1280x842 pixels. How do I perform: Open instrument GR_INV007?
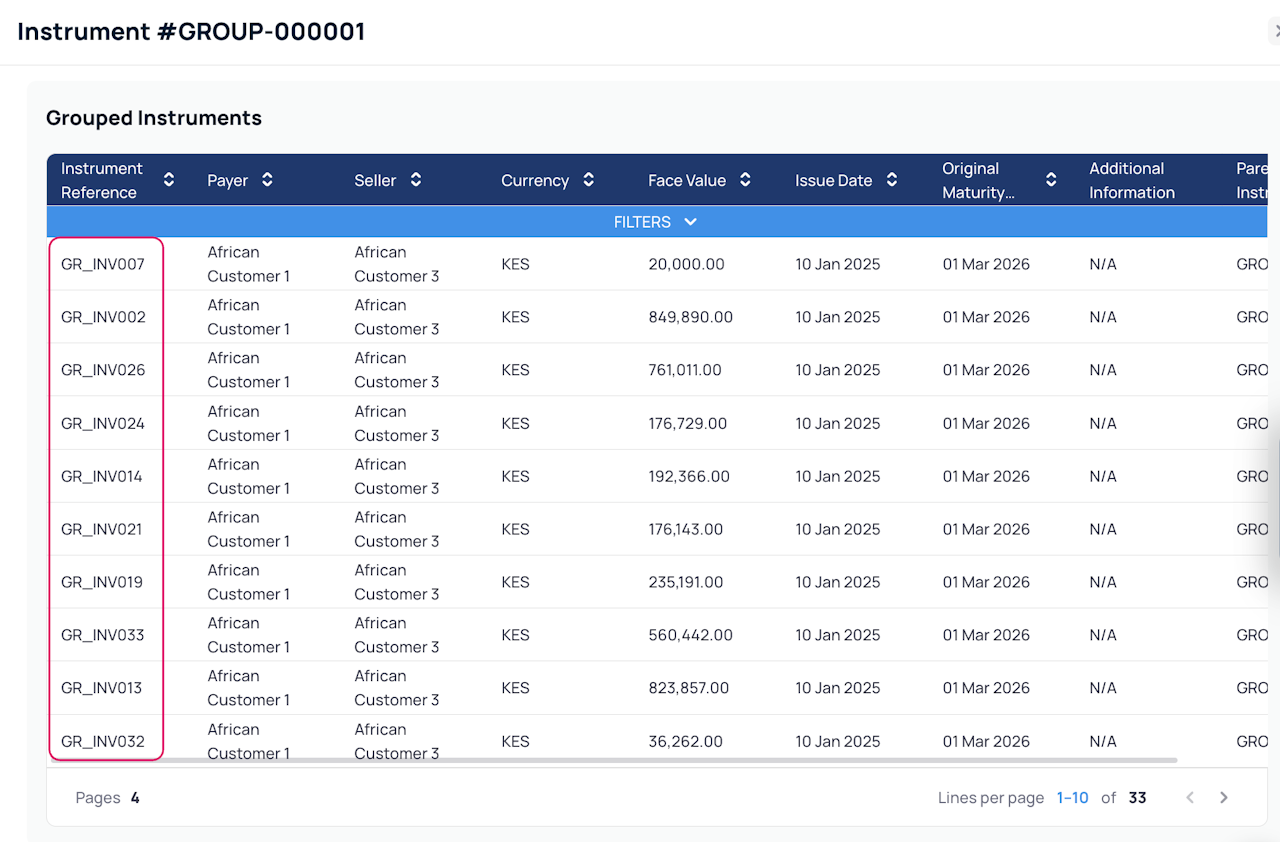click(x=103, y=264)
